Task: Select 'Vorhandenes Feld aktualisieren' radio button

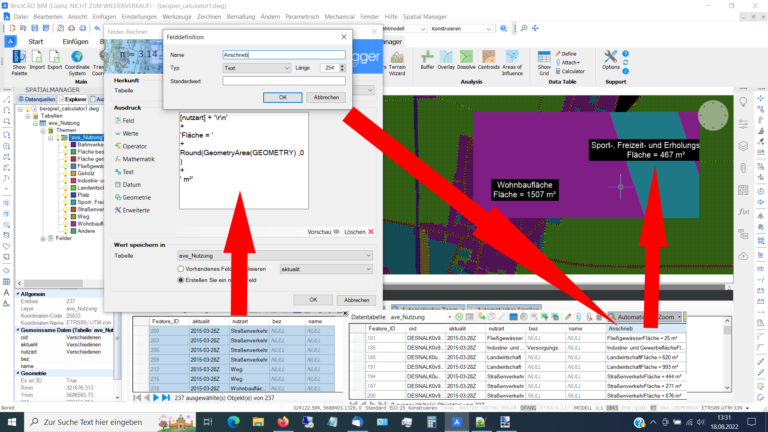Action: tap(180, 269)
